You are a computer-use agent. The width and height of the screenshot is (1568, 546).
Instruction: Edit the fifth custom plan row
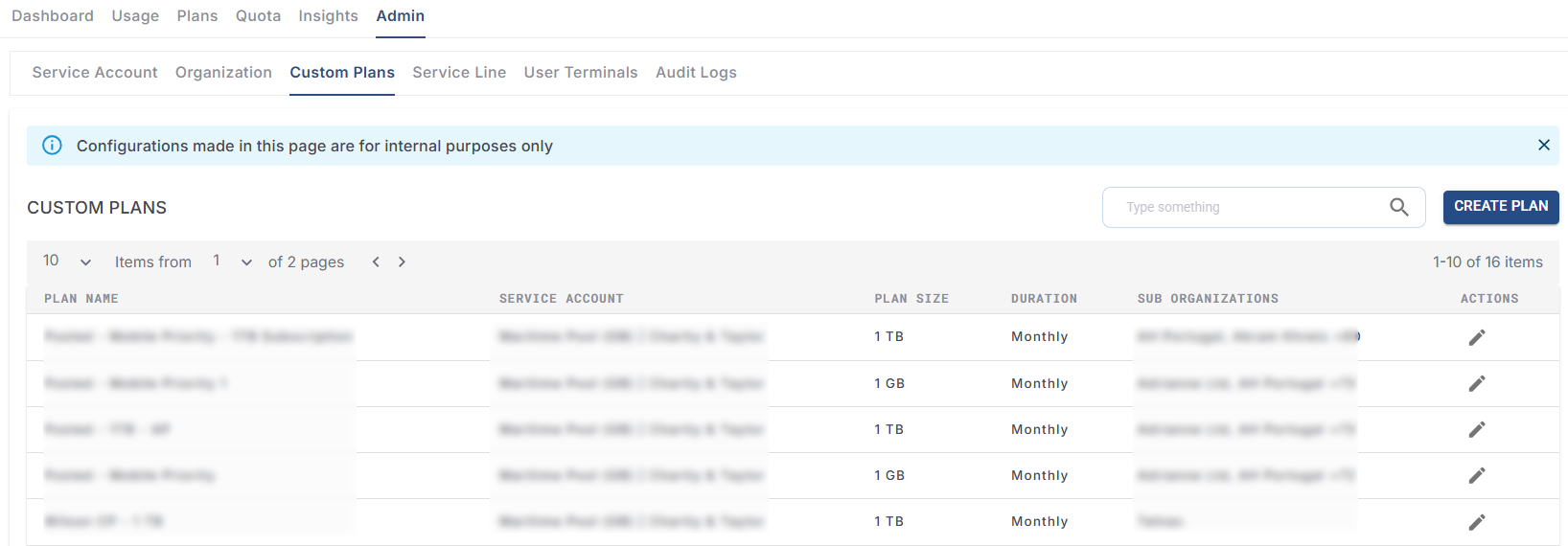pos(1477,522)
